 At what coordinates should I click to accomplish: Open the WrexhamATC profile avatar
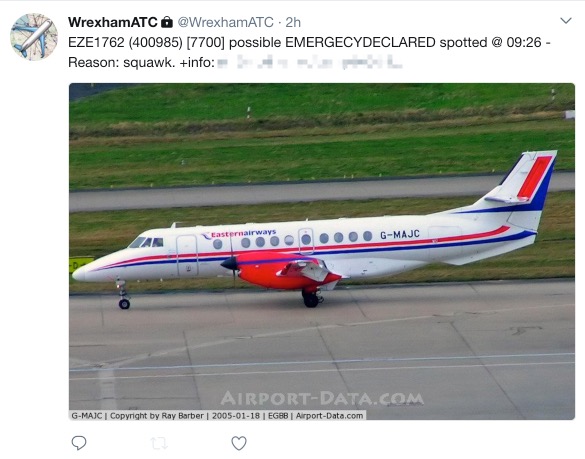34,37
